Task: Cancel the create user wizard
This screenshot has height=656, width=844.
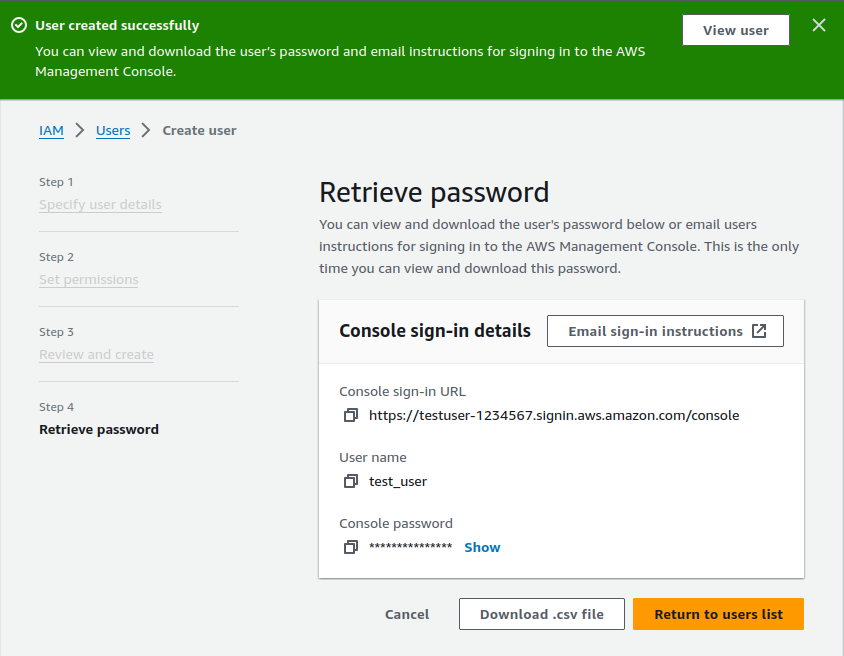Action: [x=407, y=614]
